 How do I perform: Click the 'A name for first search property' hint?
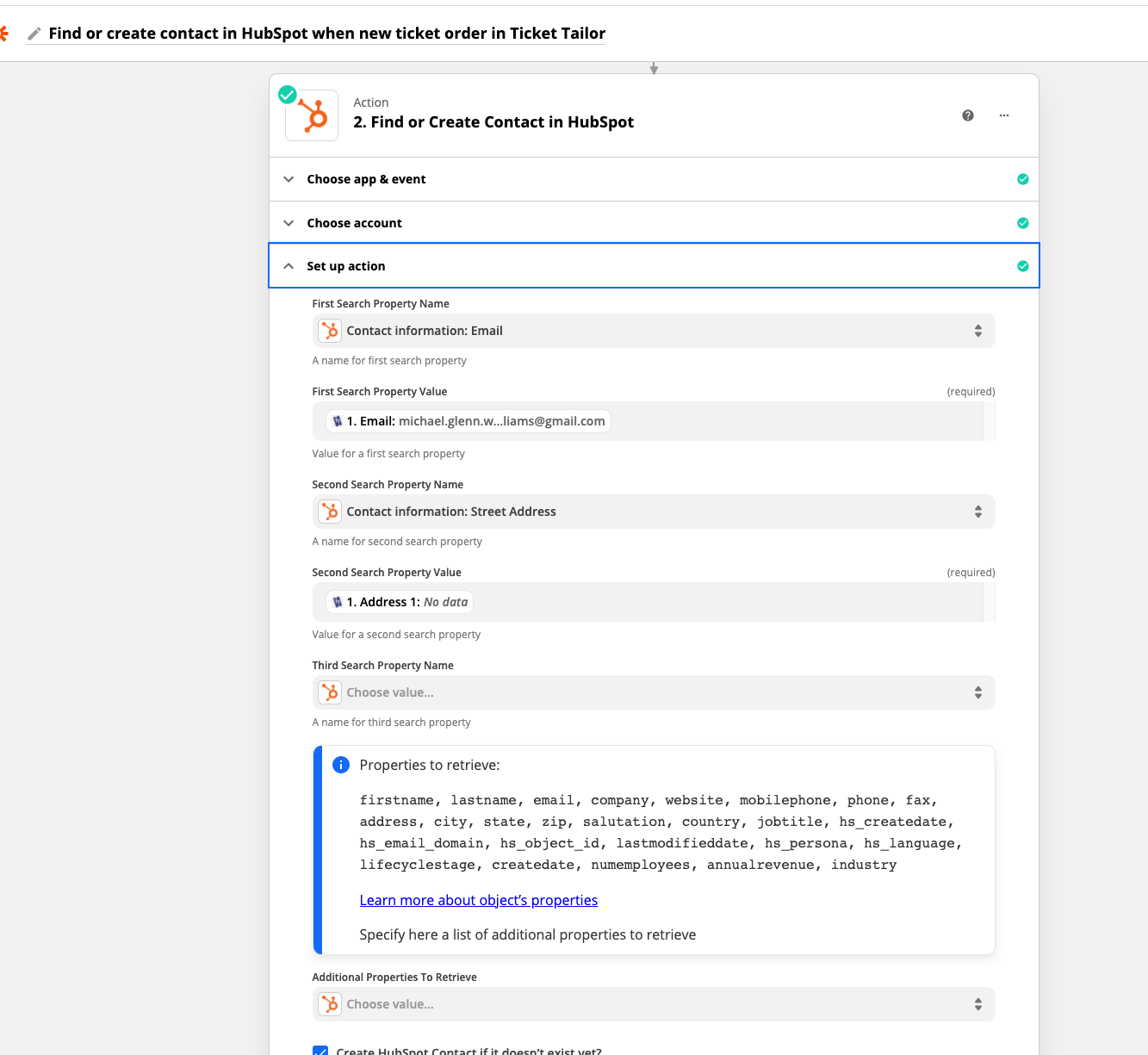click(389, 361)
